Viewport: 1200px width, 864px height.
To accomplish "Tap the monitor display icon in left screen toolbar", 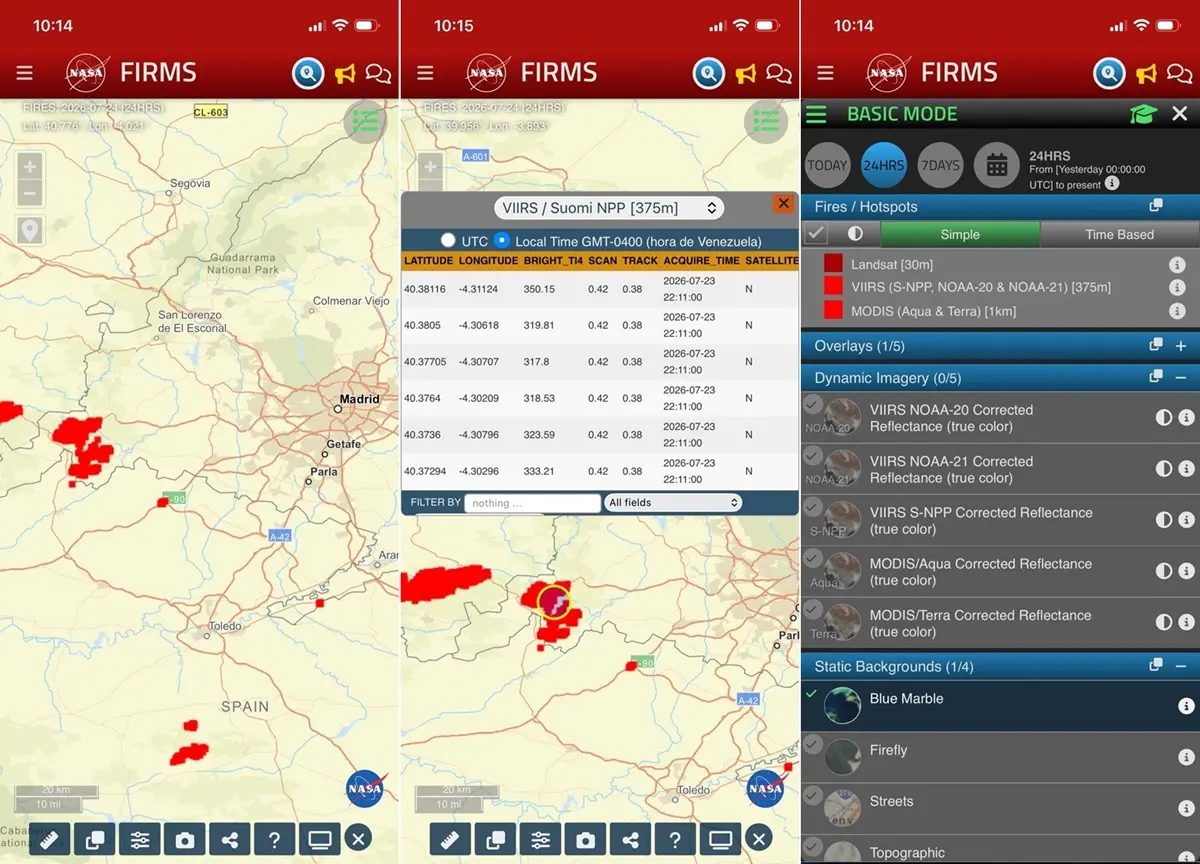I will coord(320,839).
